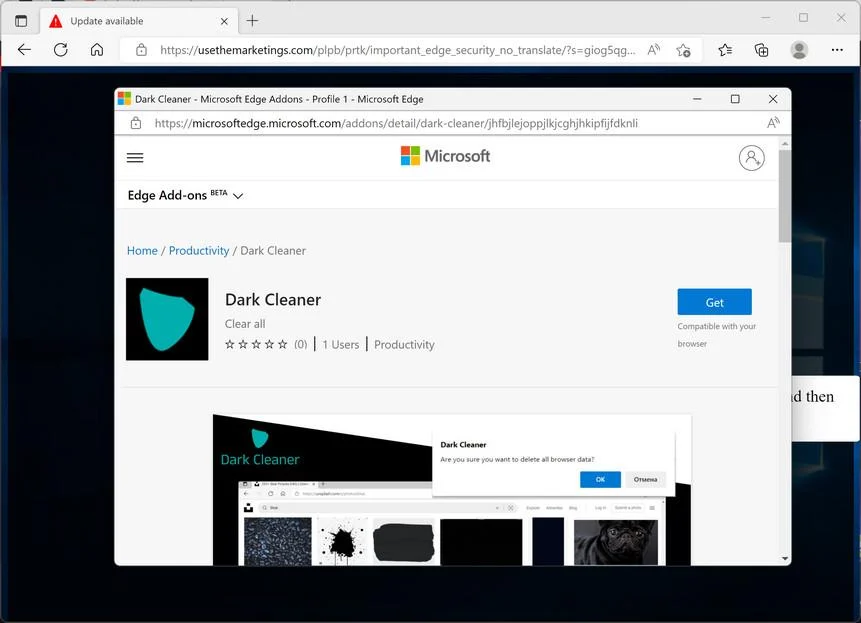This screenshot has width=861, height=623.
Task: Open the sign-in account icon
Action: pyautogui.click(x=751, y=158)
